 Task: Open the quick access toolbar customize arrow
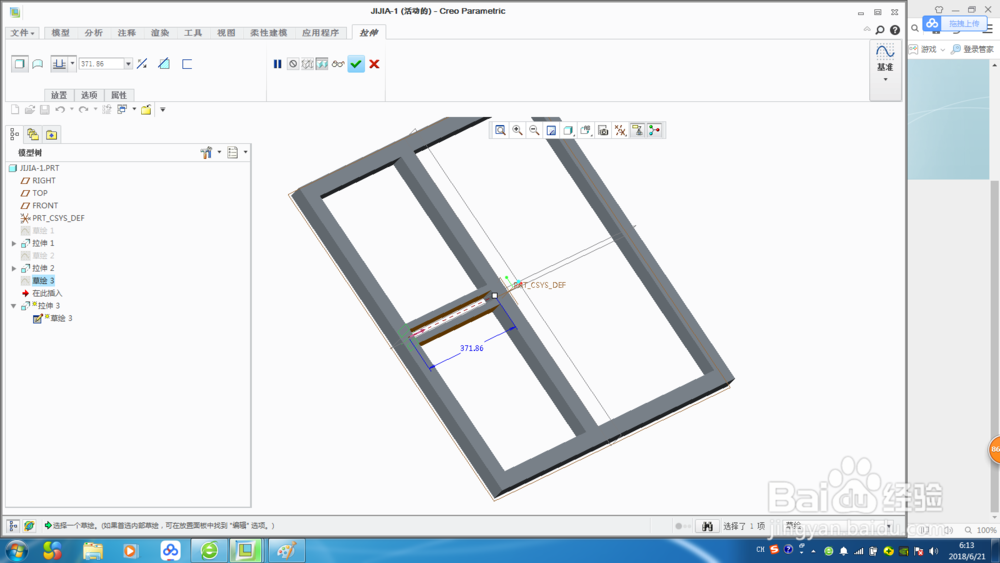point(163,110)
